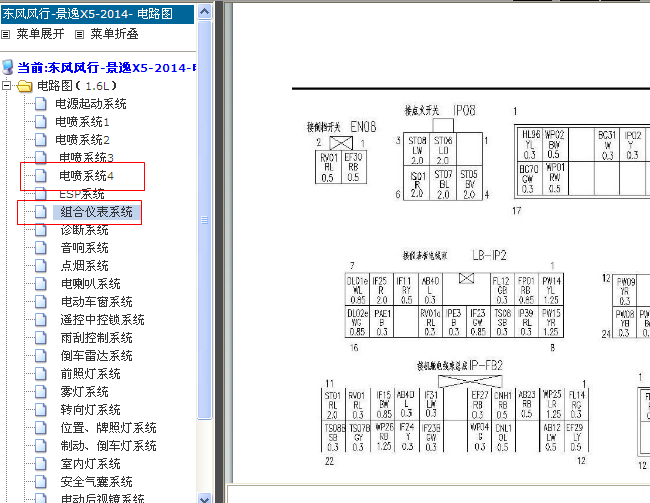This screenshot has height=503, width=650.
Task: Open the 转向灯系统 diagram
Action: [90, 410]
